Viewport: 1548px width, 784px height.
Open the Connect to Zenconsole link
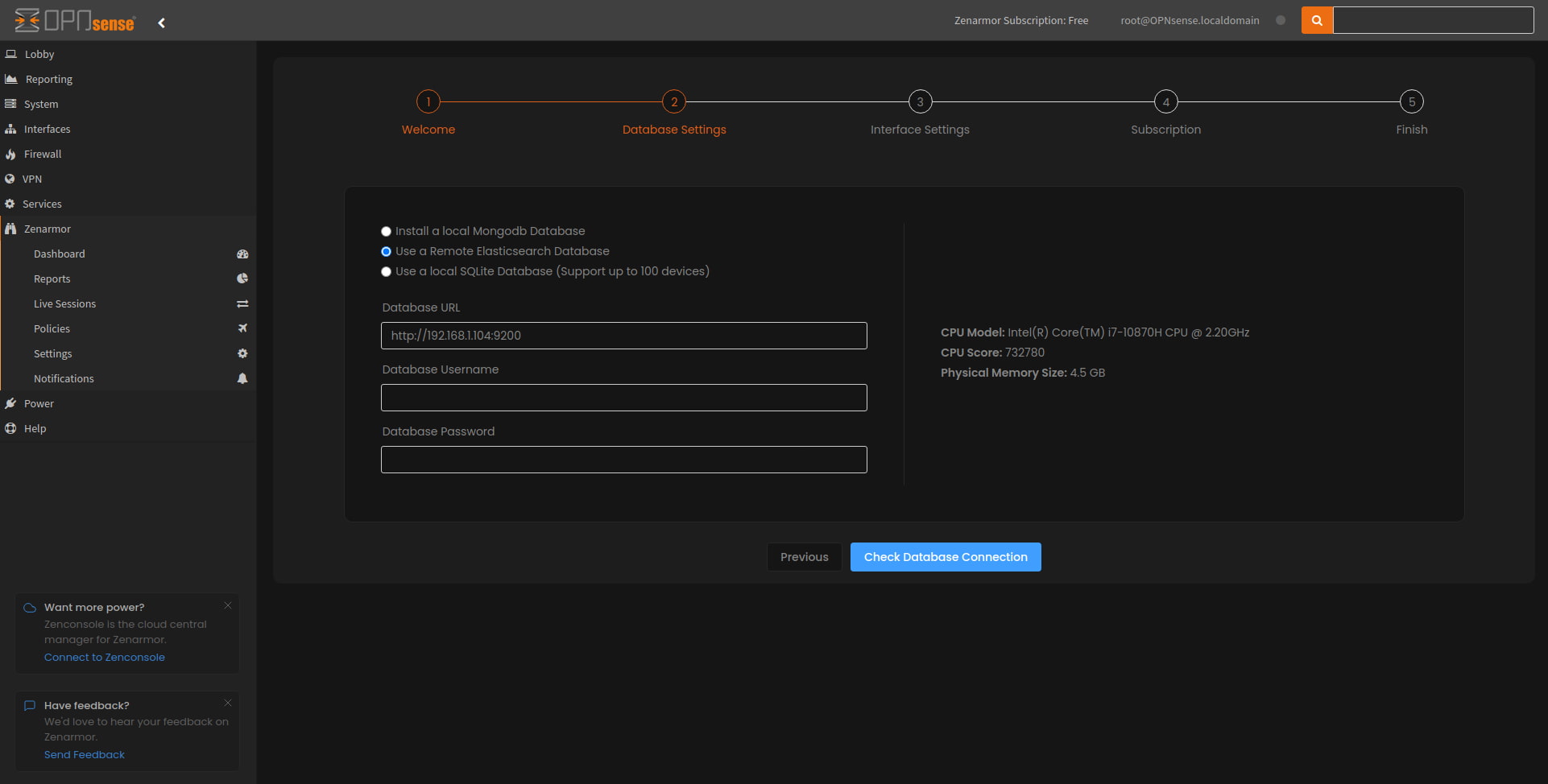coord(105,658)
